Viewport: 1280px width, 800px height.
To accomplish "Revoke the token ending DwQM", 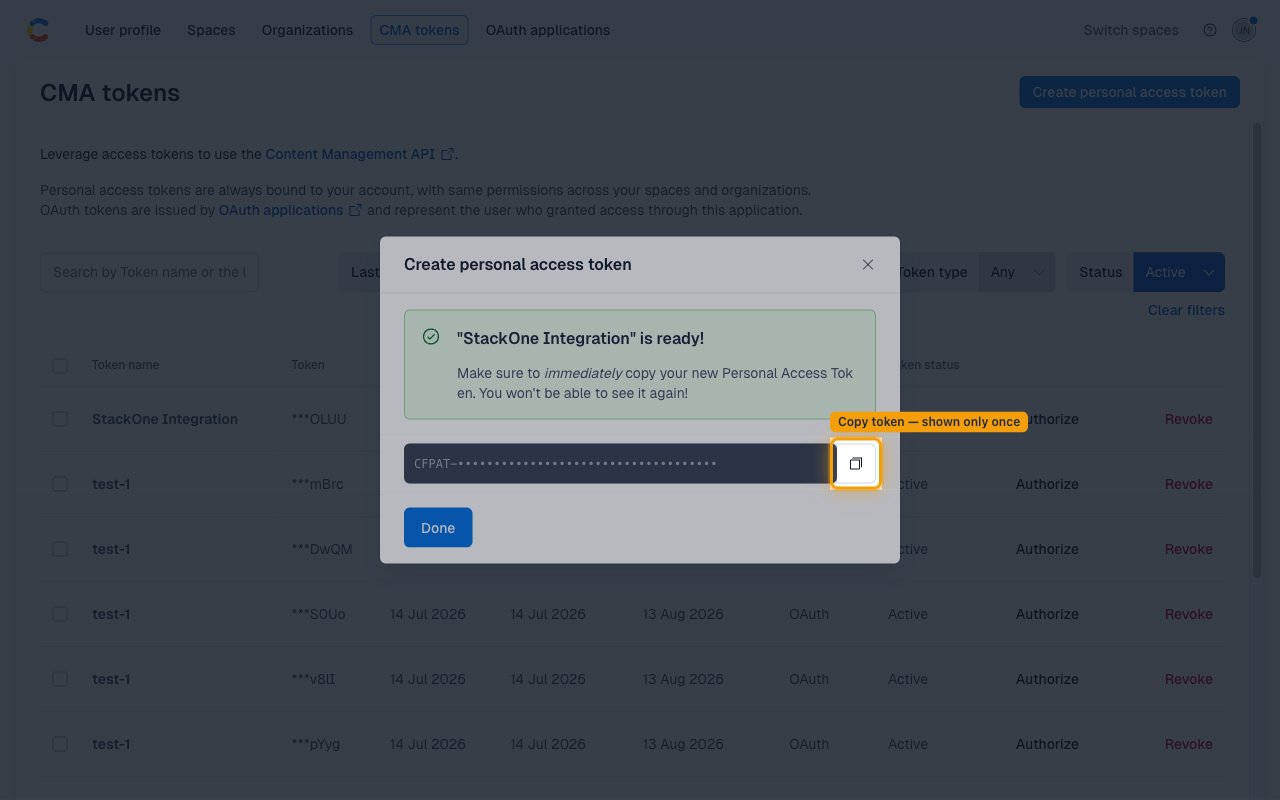I will pos(1189,549).
